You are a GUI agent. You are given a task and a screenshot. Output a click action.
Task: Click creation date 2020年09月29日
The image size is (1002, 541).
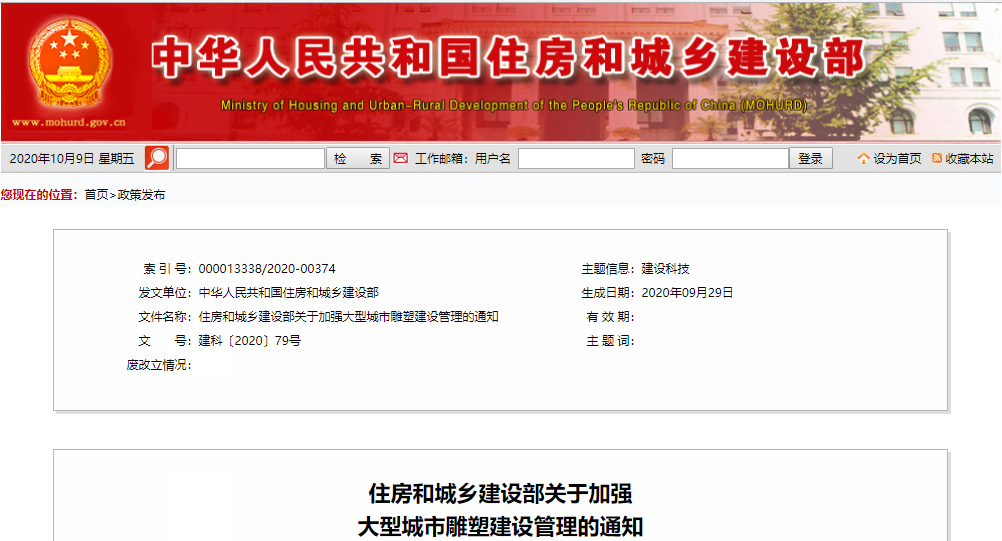[687, 293]
